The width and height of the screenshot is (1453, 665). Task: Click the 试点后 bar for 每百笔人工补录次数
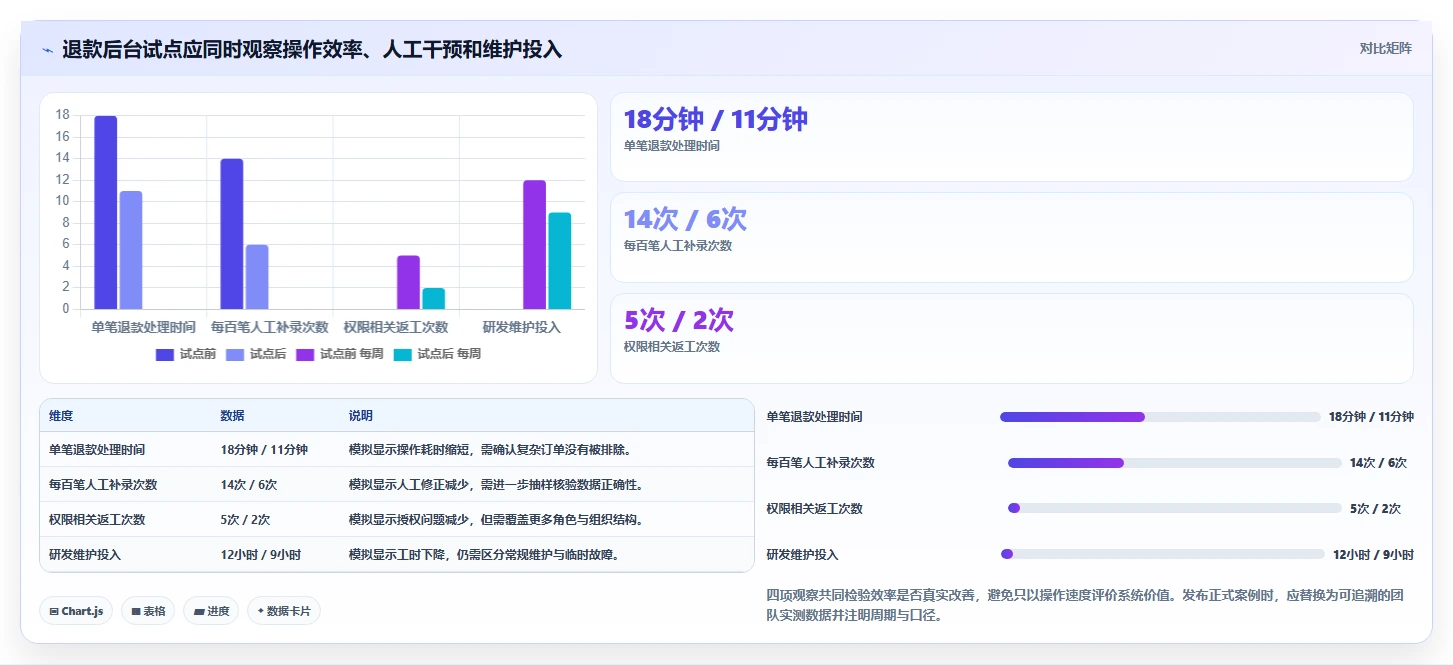click(x=257, y=277)
